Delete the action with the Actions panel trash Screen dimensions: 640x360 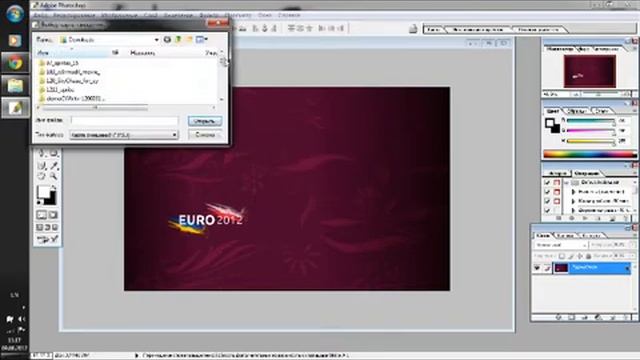[x=626, y=218]
